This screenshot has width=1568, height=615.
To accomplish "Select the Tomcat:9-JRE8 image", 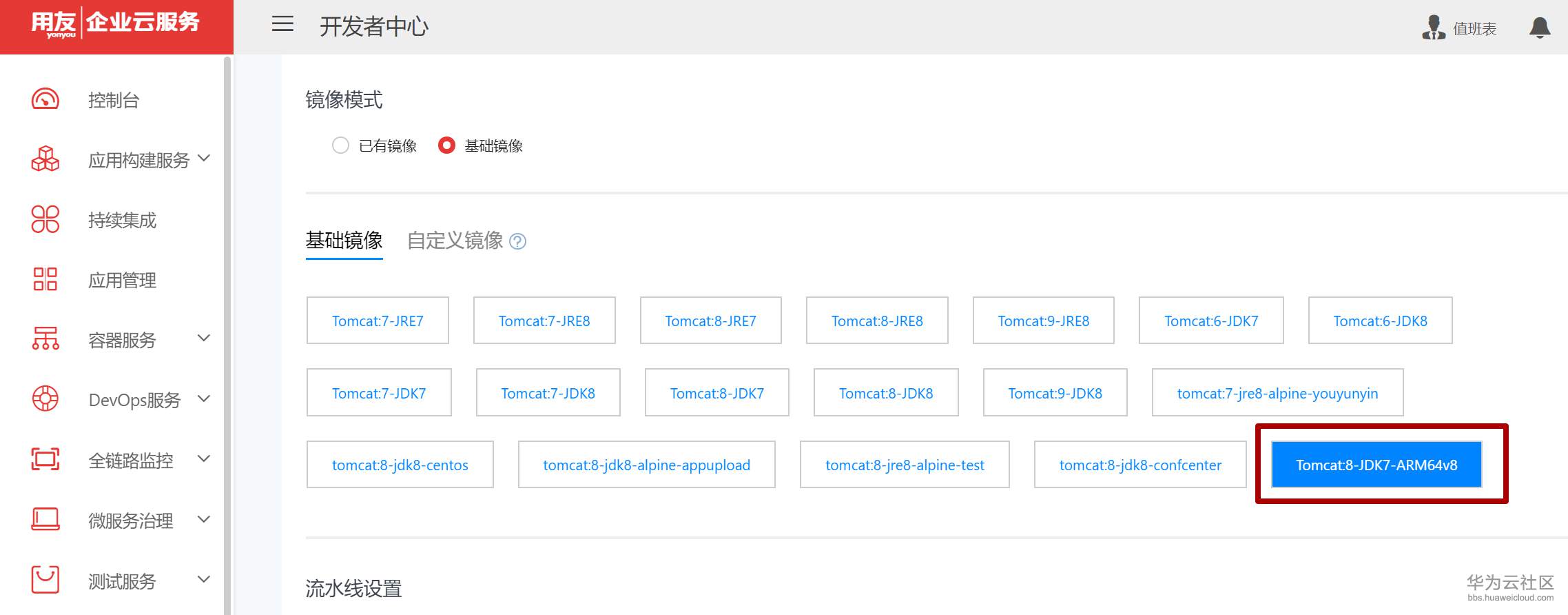I will click(x=1044, y=321).
